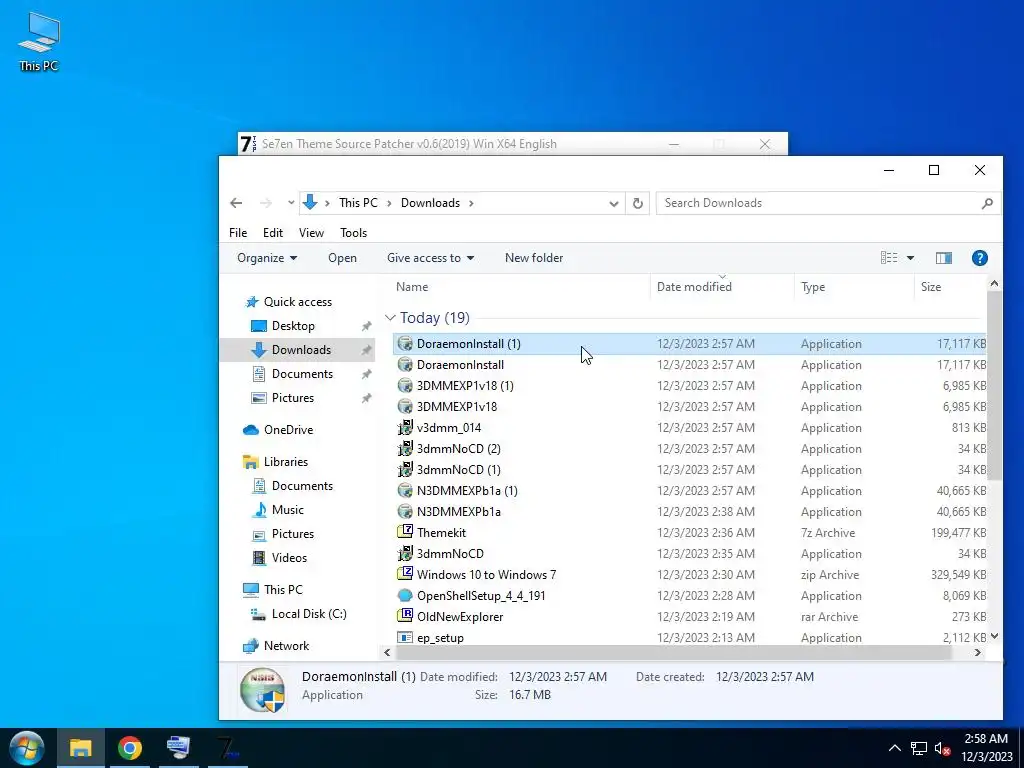This screenshot has width=1024, height=768.
Task: Open view options dropdown arrow
Action: pos(910,258)
